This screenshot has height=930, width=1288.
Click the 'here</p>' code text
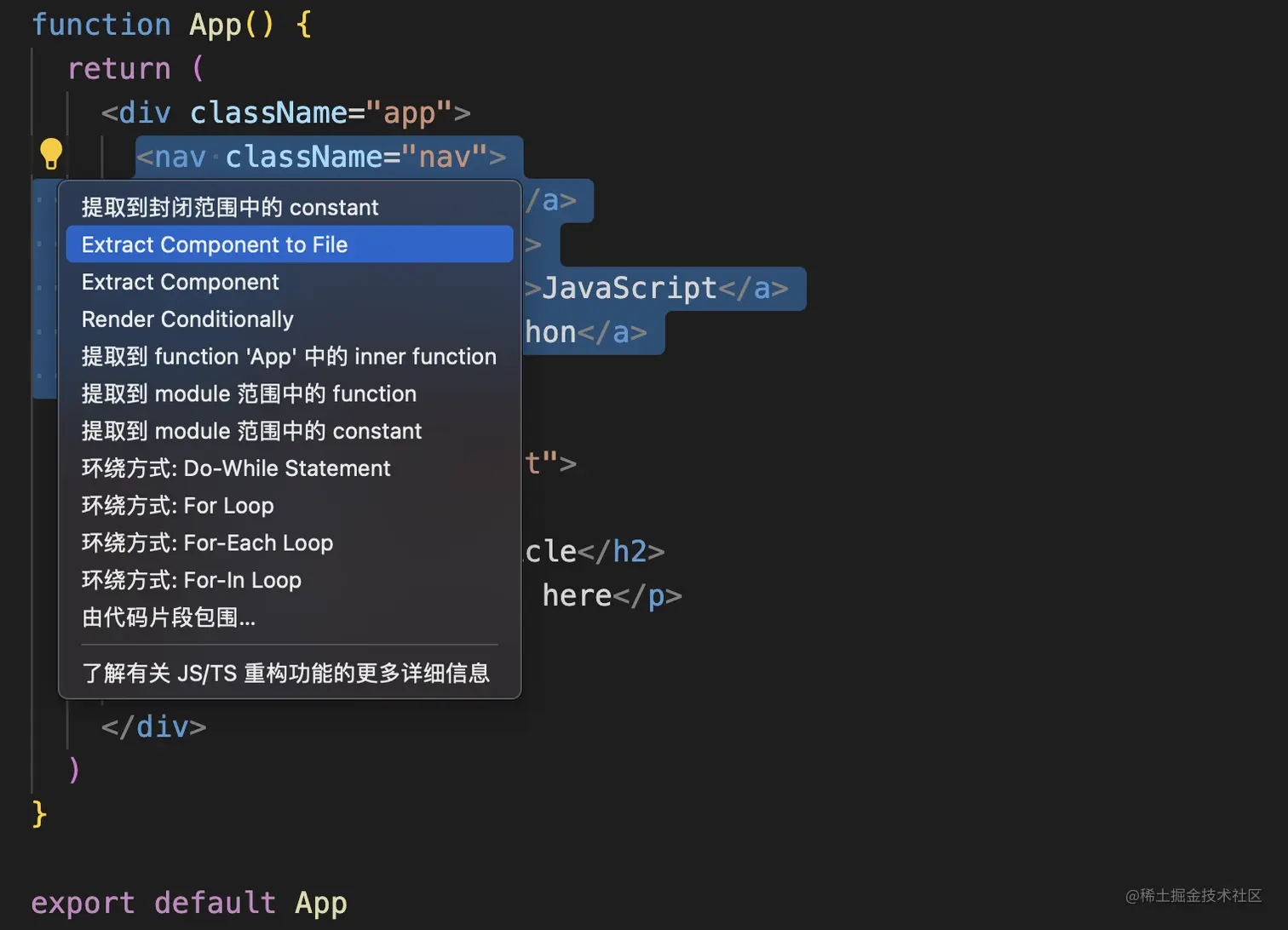click(x=612, y=595)
